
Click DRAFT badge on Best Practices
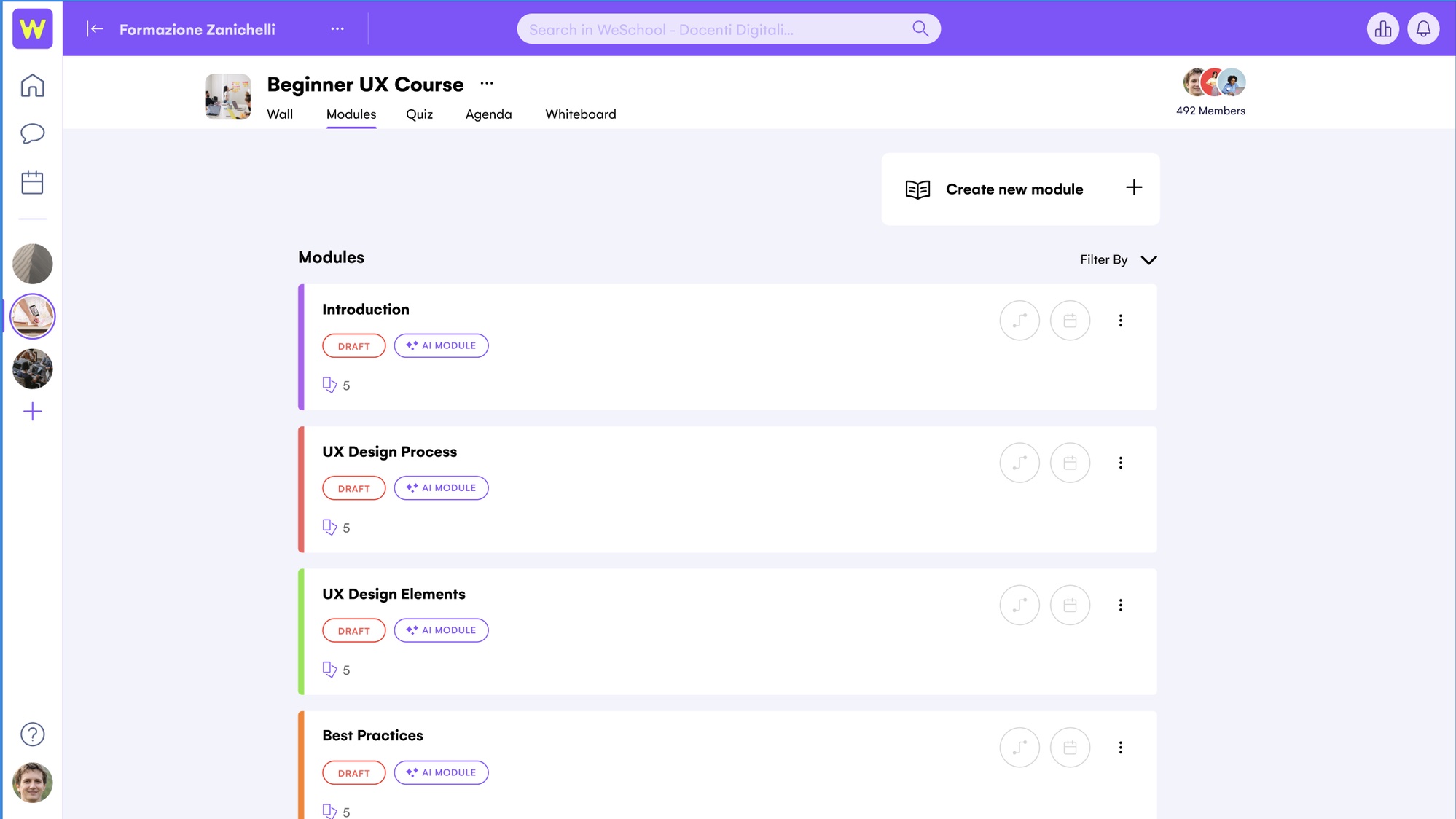[353, 772]
